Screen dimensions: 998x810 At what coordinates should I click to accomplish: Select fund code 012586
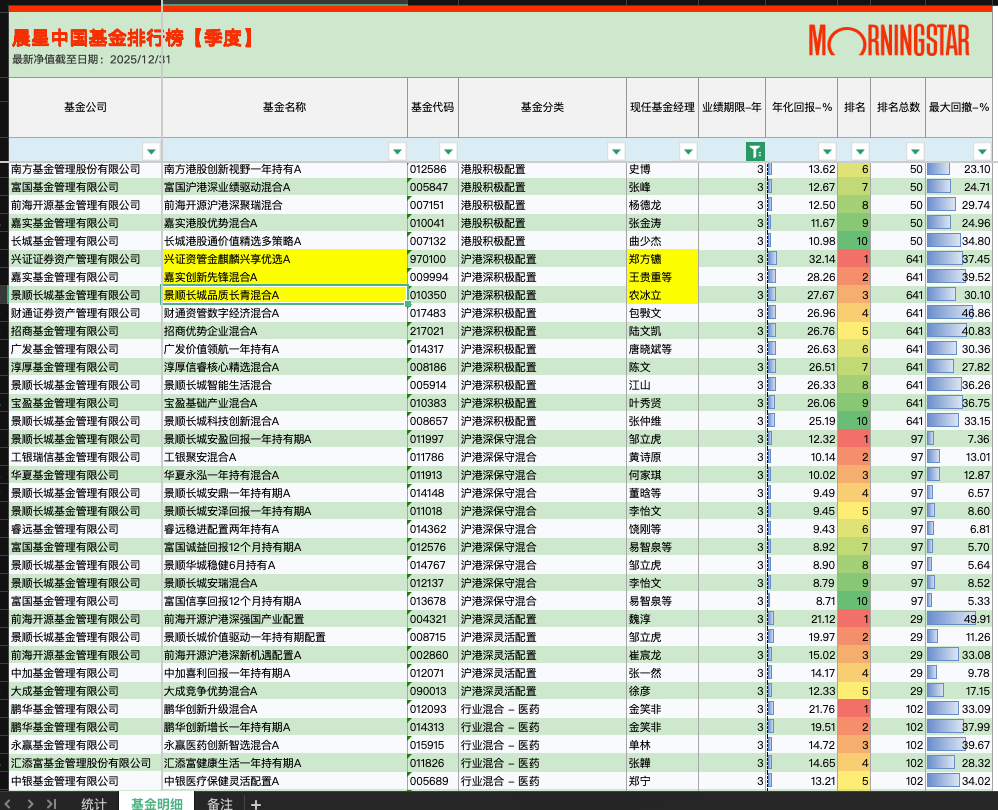[x=433, y=169]
